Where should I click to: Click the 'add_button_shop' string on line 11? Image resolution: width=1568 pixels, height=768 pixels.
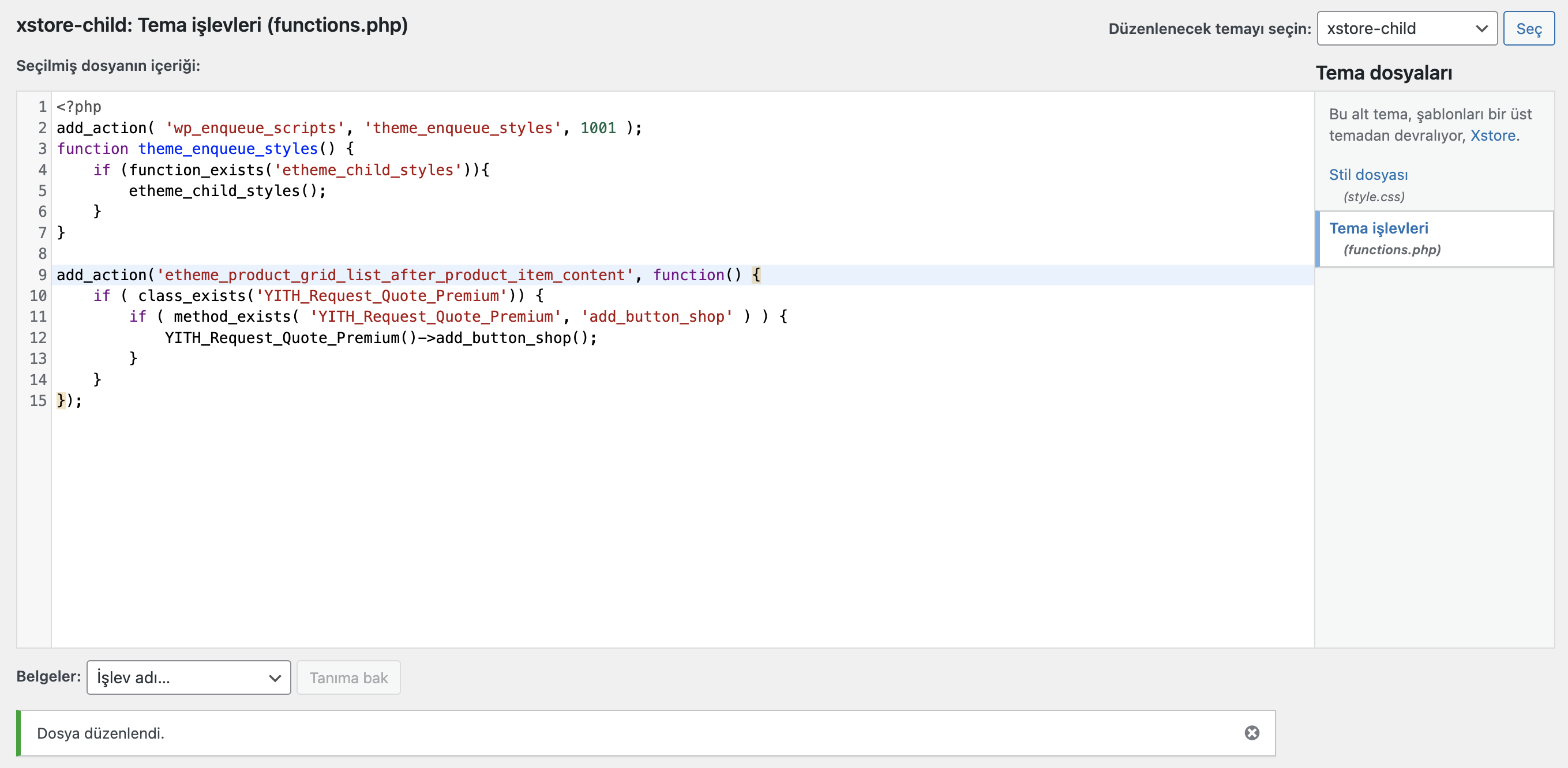[657, 317]
